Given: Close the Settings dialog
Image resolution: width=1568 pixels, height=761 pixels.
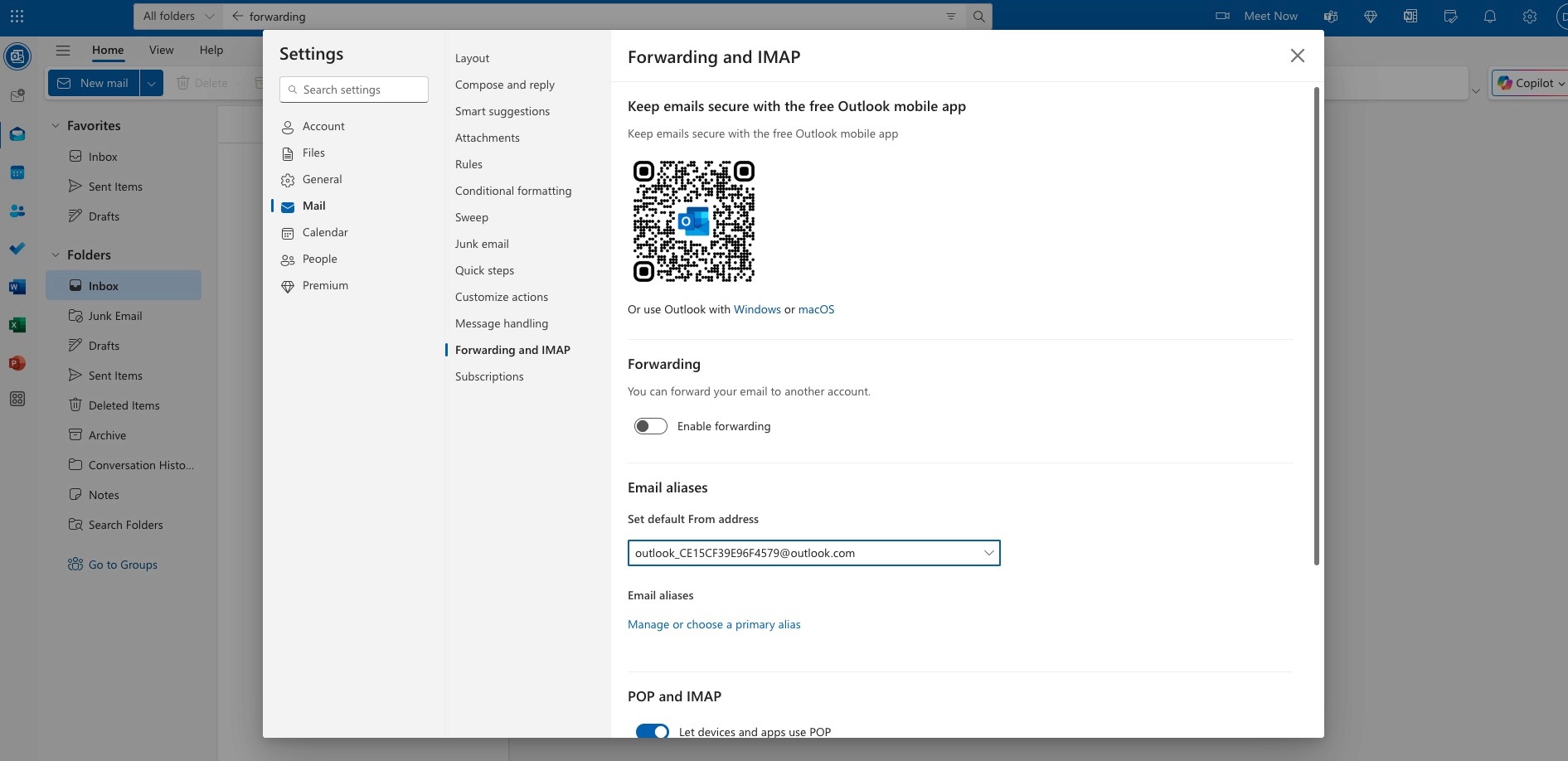Looking at the screenshot, I should (1298, 56).
